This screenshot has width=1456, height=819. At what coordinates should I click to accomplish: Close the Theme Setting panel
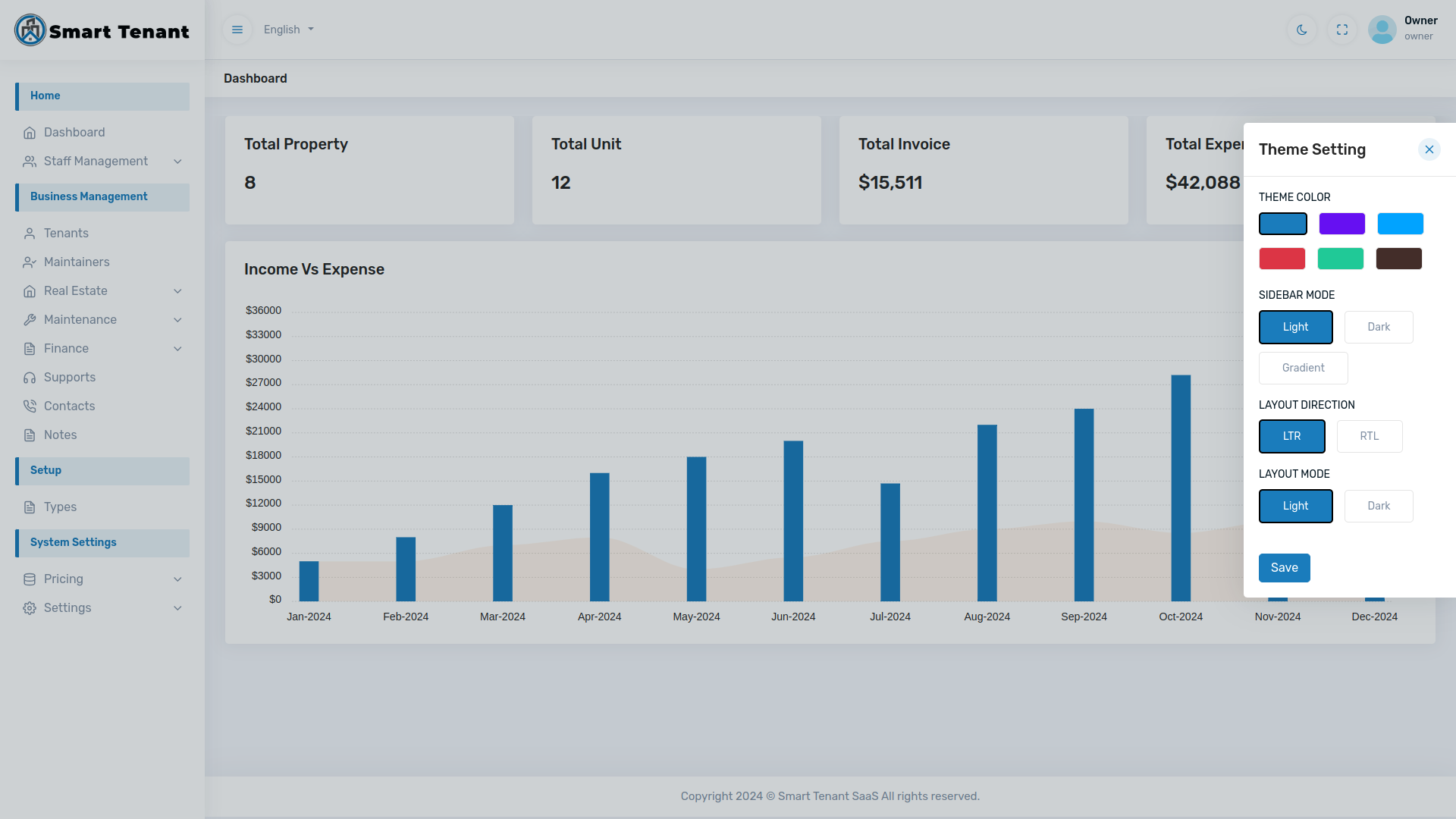point(1429,149)
